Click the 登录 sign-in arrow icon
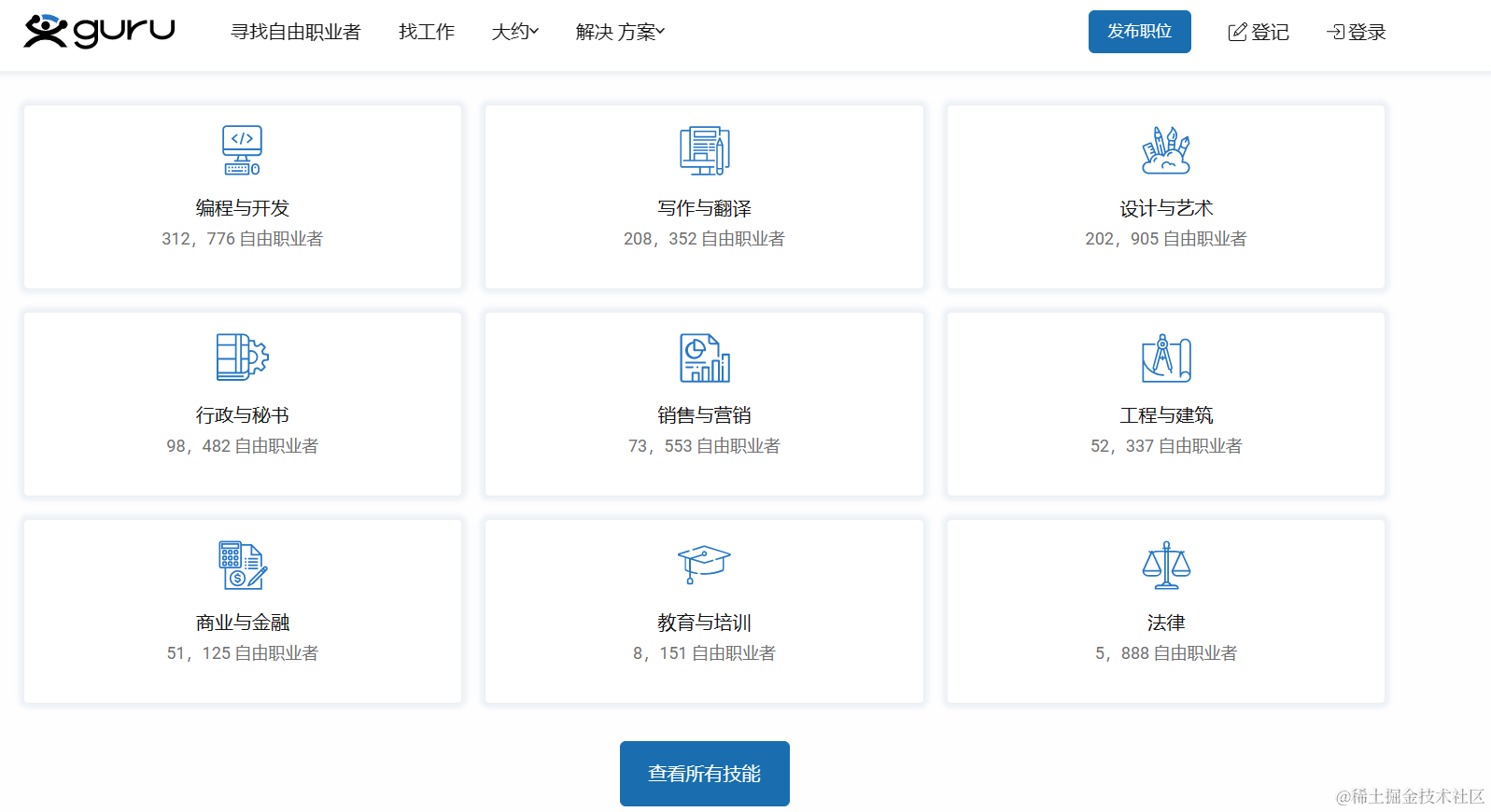Image resolution: width=1491 pixels, height=812 pixels. pos(1335,32)
